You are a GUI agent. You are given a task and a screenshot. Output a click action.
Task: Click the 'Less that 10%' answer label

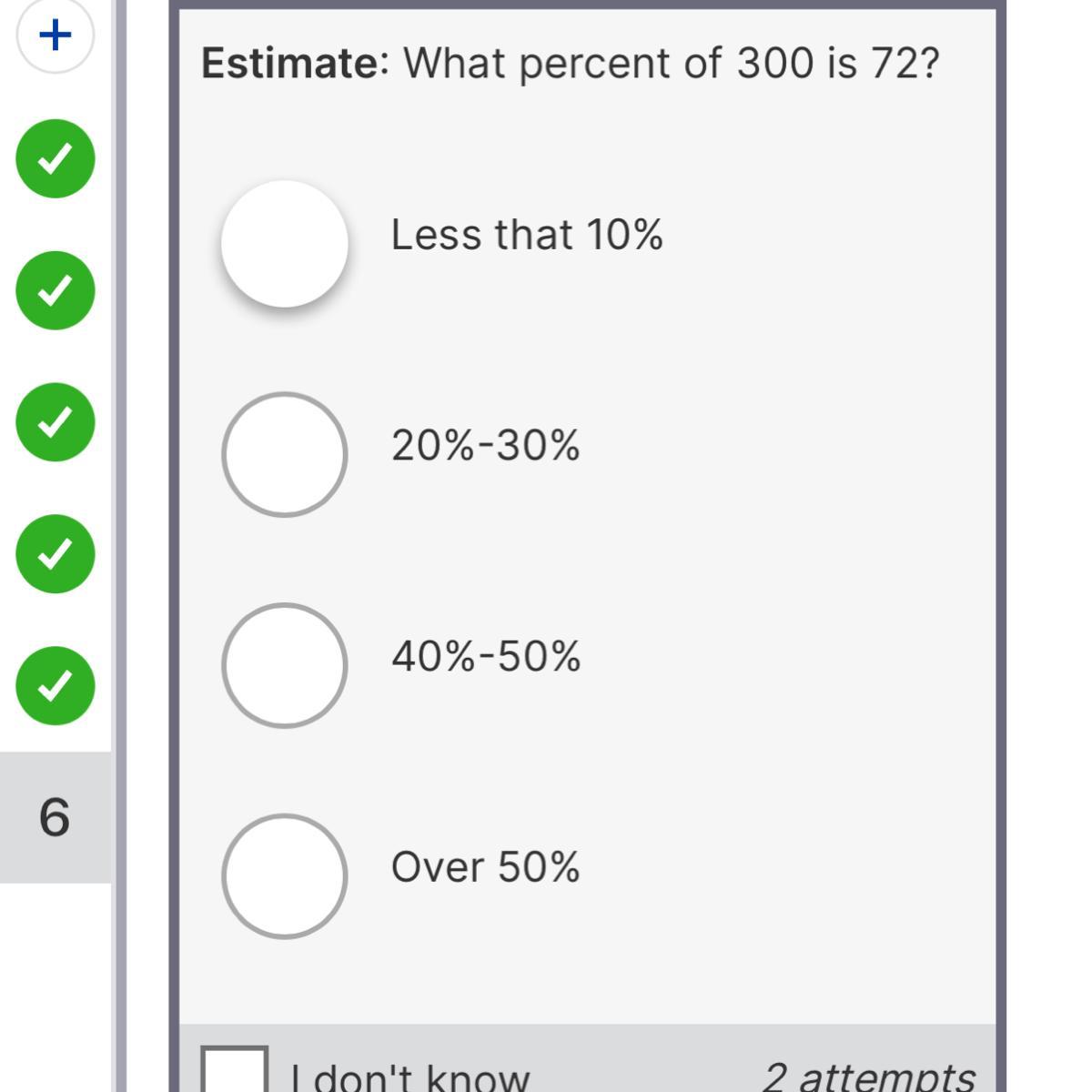coord(527,235)
